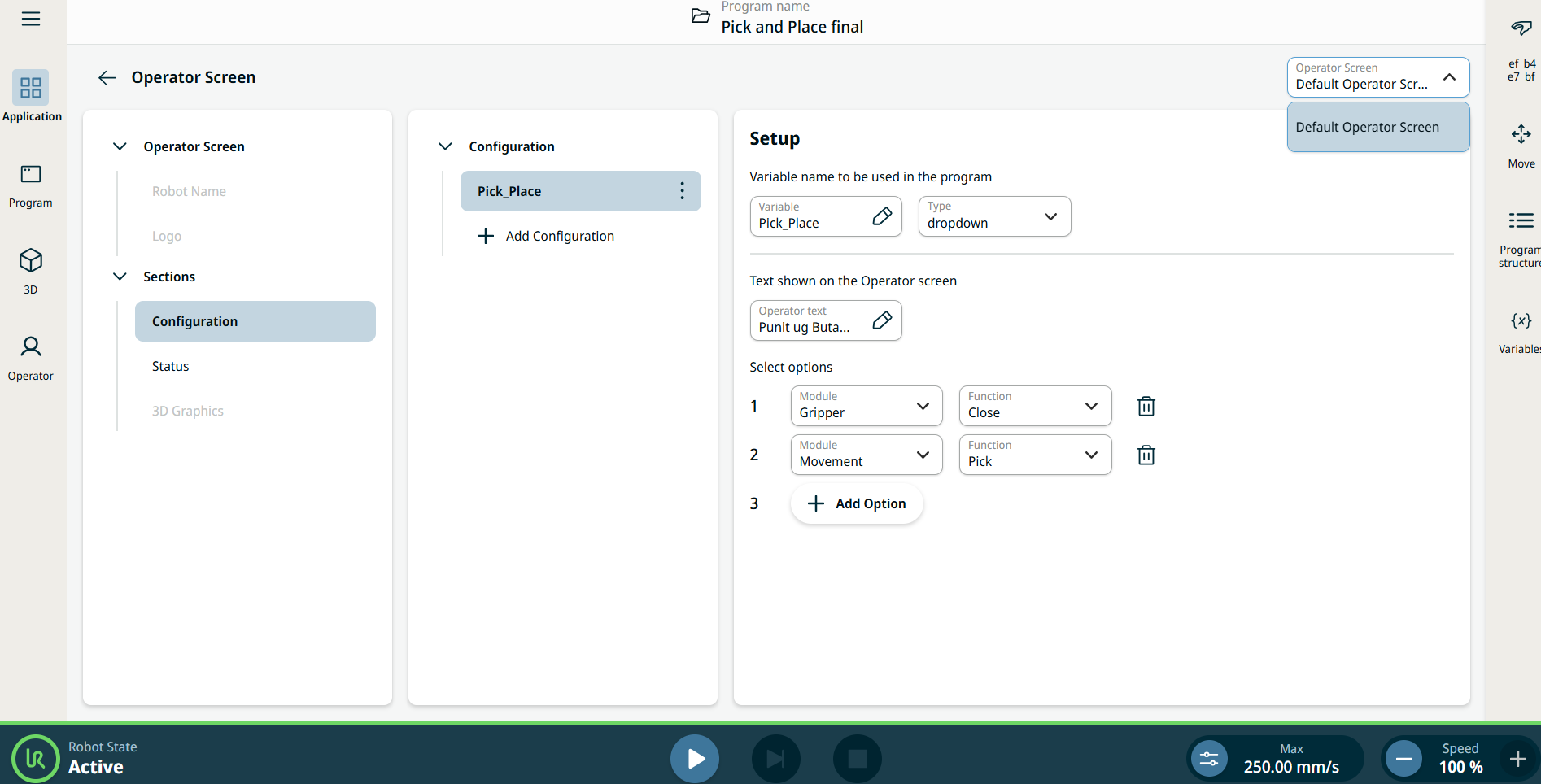Open the hamburger menu
This screenshot has width=1541, height=784.
(x=31, y=19)
